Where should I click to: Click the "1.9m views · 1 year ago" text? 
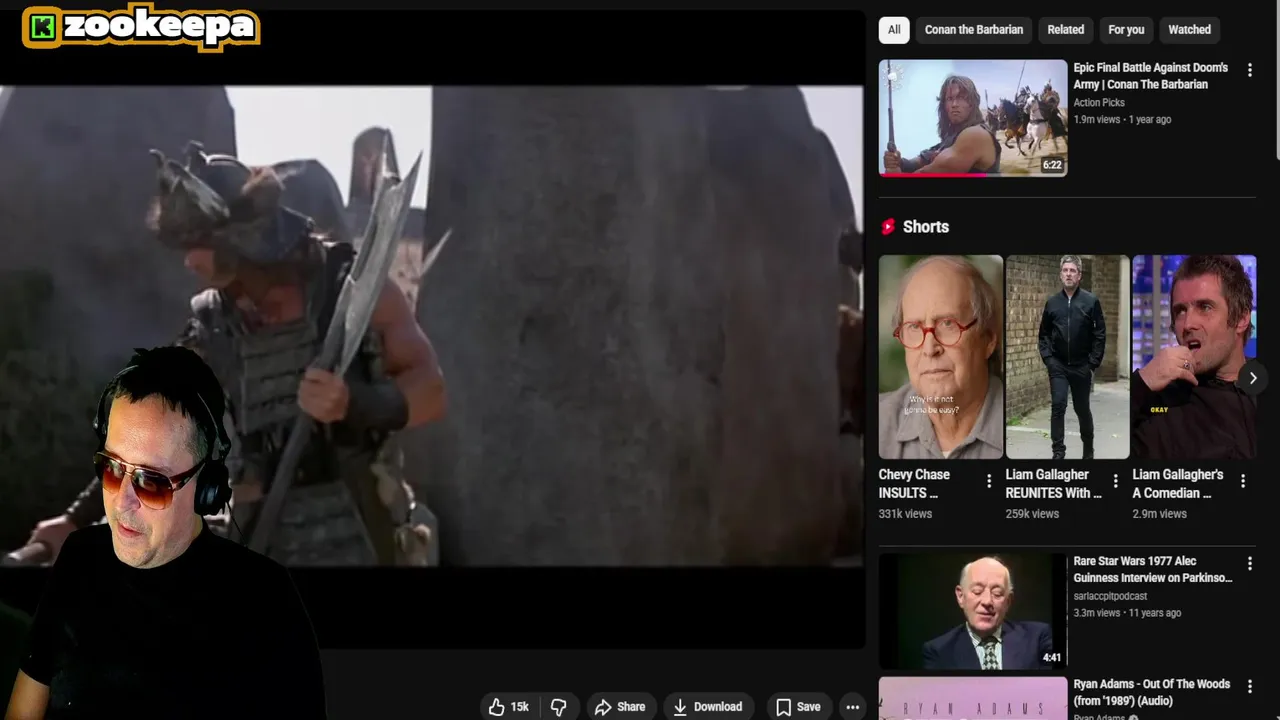click(x=1122, y=119)
